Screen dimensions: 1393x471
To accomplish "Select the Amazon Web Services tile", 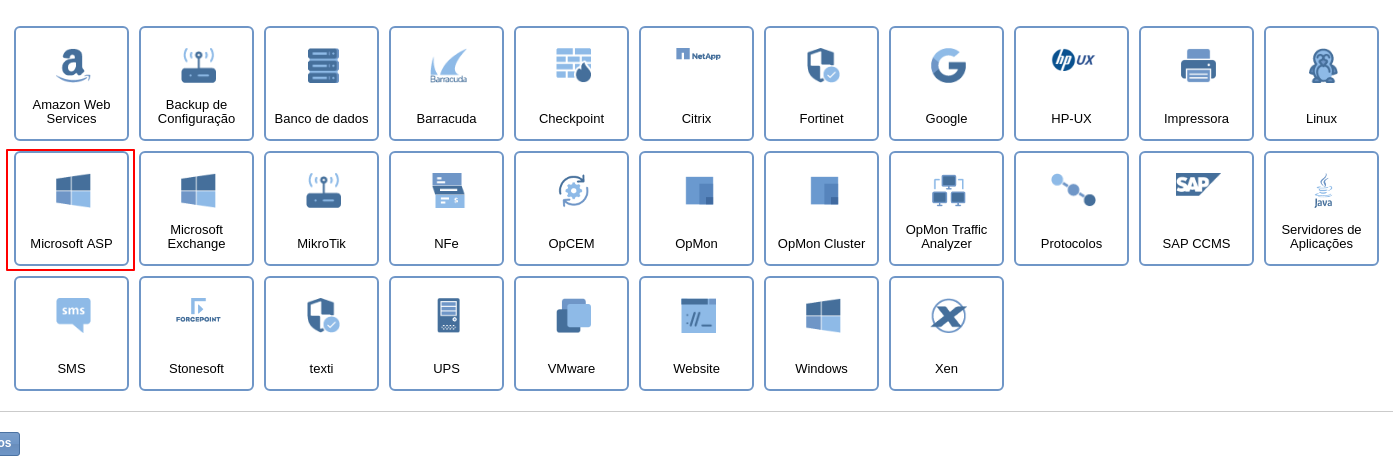I will point(71,84).
